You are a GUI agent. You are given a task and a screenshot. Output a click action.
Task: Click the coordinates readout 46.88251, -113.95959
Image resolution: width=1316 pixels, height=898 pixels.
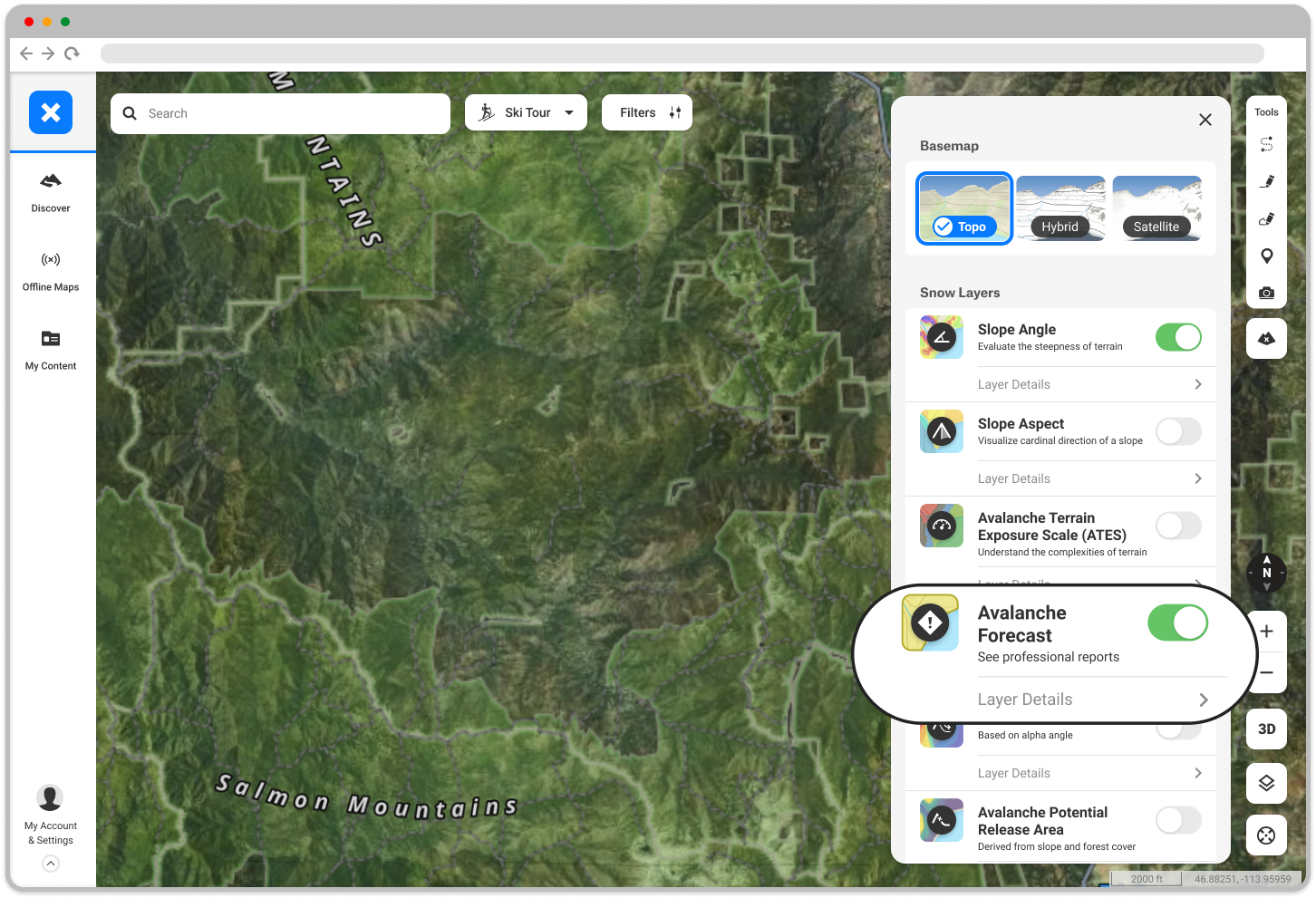tap(1243, 879)
